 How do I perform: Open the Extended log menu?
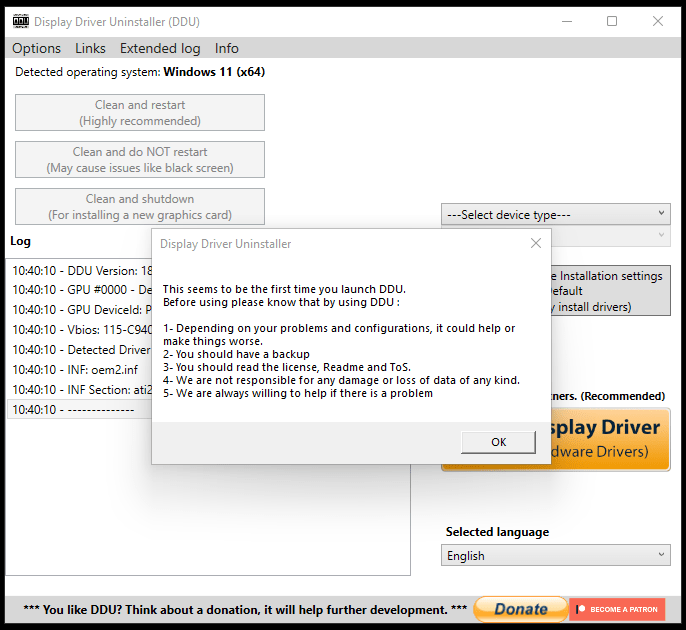(160, 48)
